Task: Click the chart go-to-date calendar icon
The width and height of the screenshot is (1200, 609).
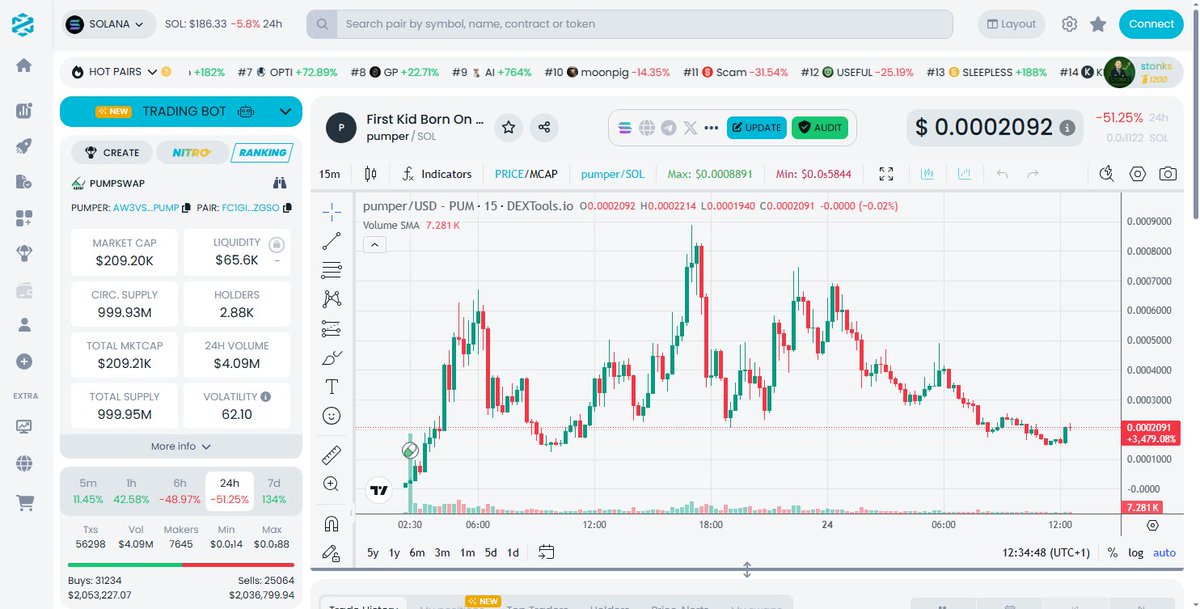Action: [546, 552]
